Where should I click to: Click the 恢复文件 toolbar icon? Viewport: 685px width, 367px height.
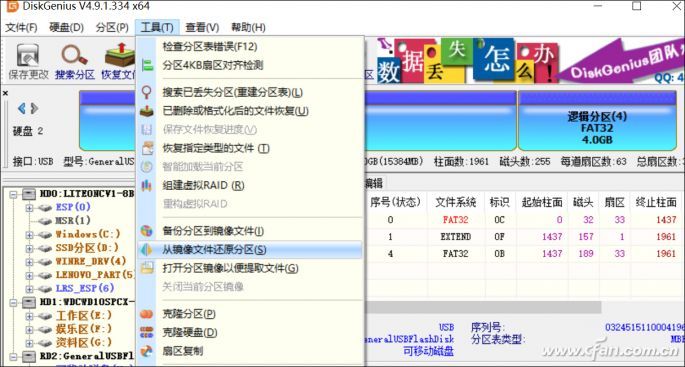pyautogui.click(x=120, y=56)
